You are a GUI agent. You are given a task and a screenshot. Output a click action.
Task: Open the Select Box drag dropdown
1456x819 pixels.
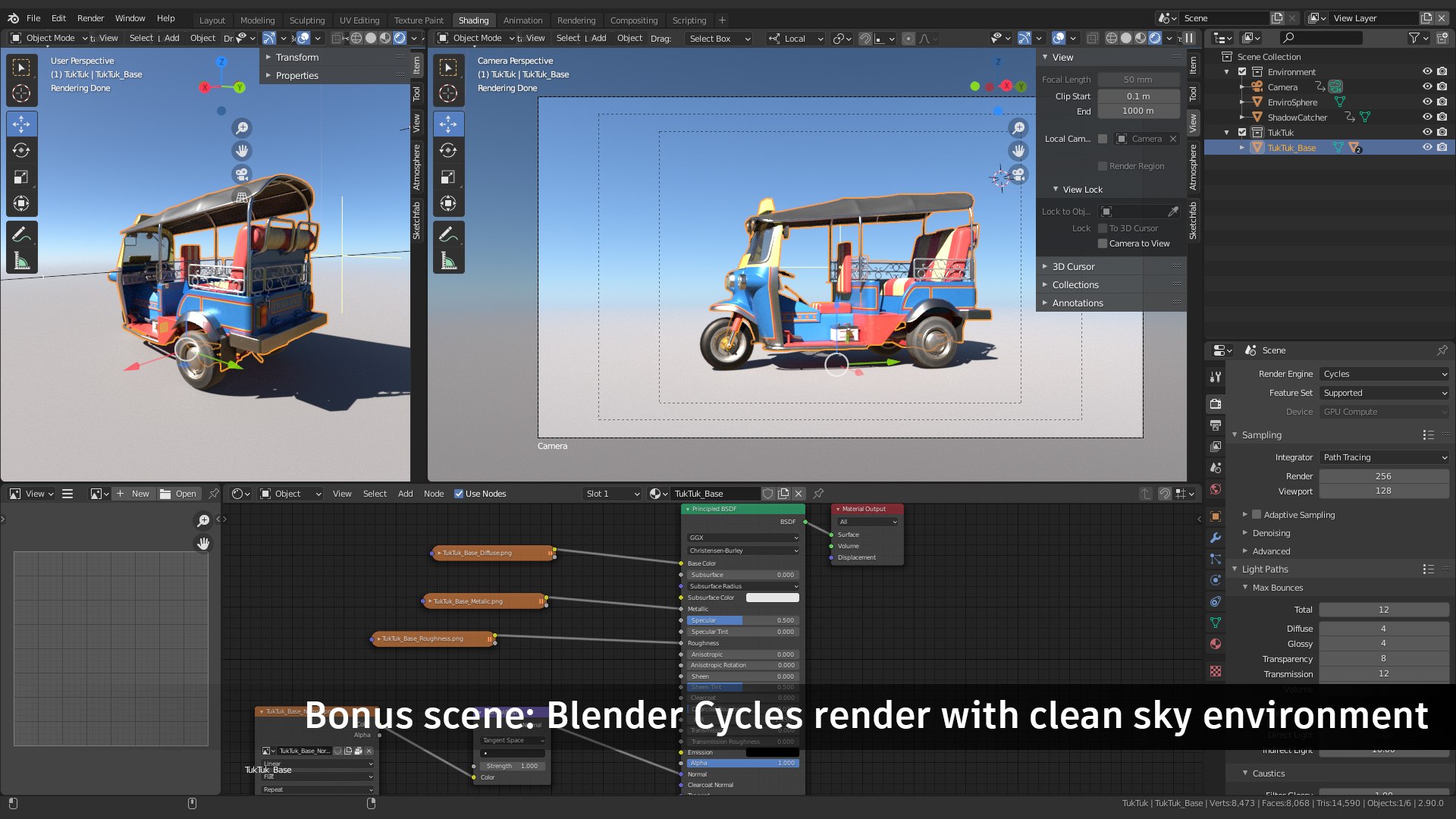pos(718,39)
